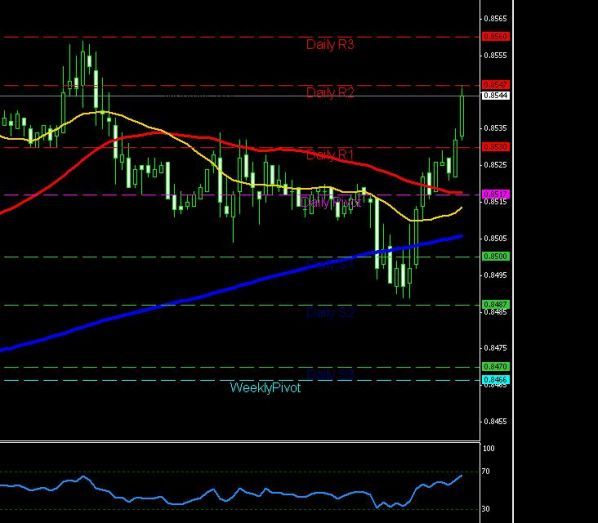Click the 0.8475 price axis label
Screen dimensions: 598x523
[x=495, y=348]
